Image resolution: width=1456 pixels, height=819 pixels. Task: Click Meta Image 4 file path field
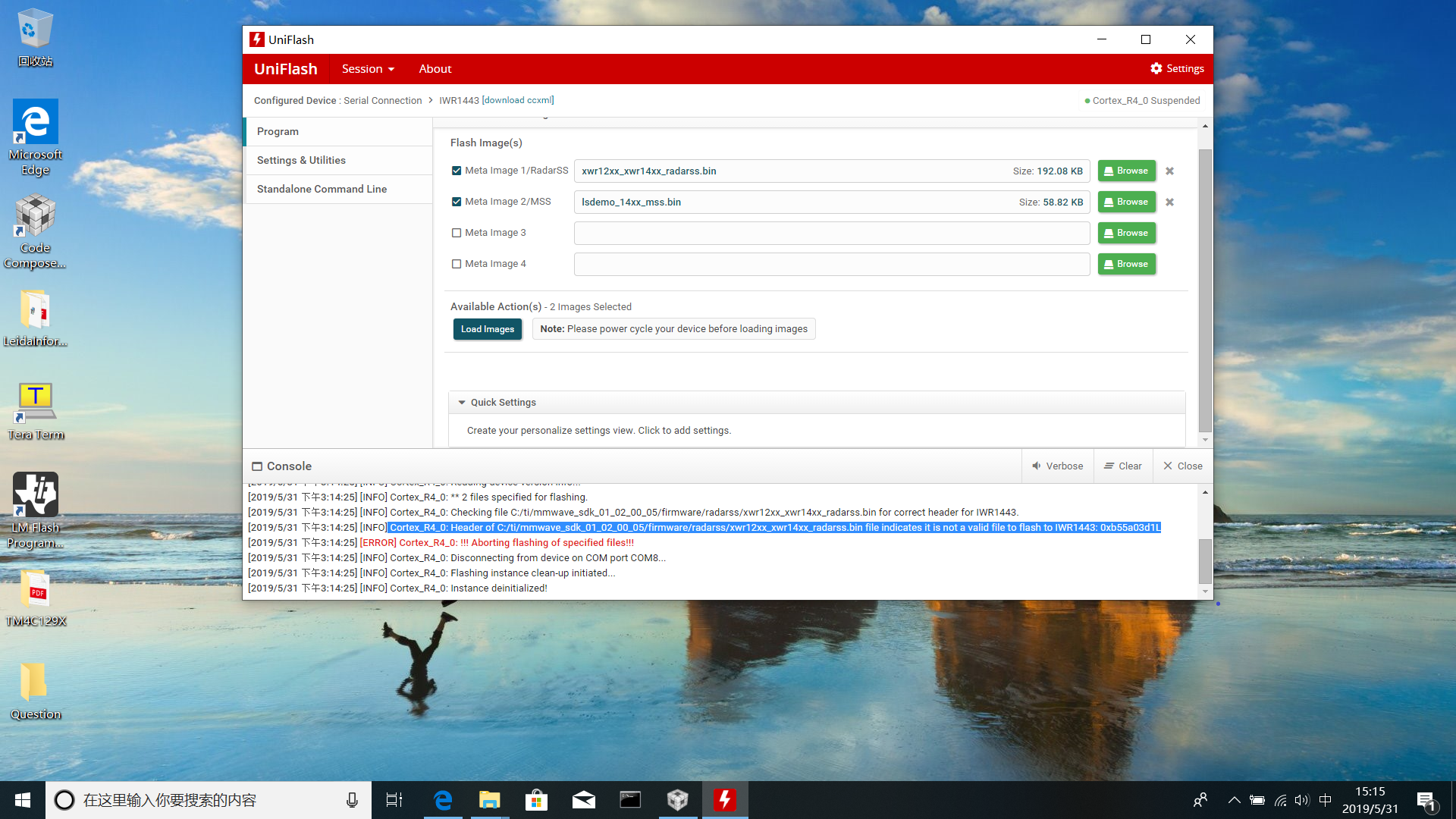pos(832,265)
